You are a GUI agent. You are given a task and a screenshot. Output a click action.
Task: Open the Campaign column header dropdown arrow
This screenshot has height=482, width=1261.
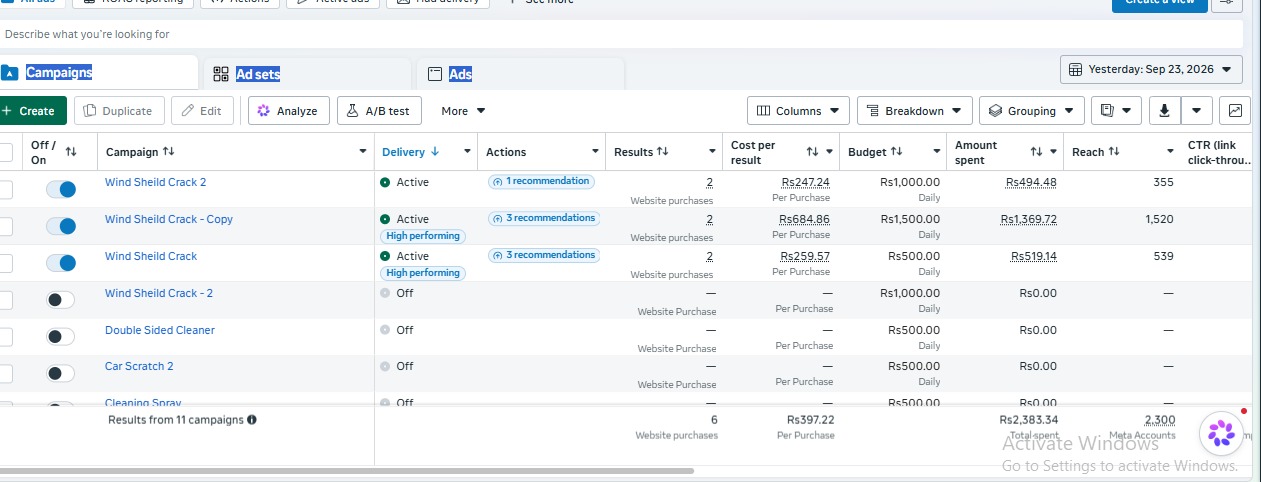pos(362,152)
